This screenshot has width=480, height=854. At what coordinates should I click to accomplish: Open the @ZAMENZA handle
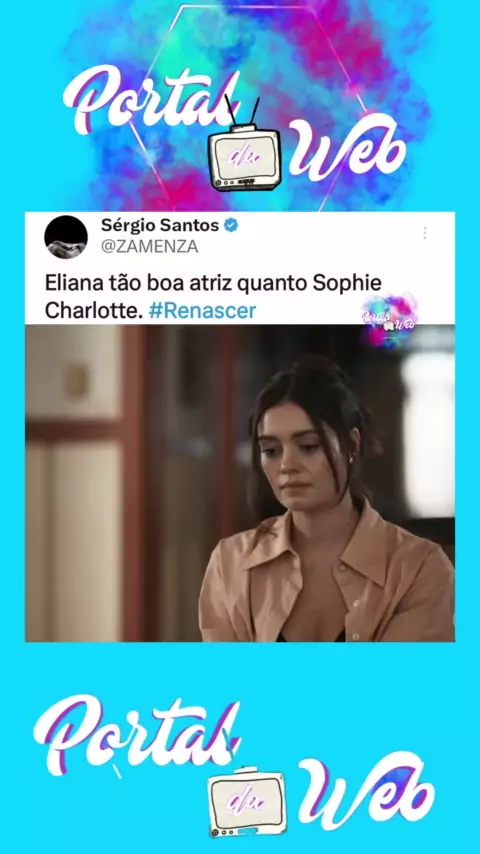pos(149,247)
